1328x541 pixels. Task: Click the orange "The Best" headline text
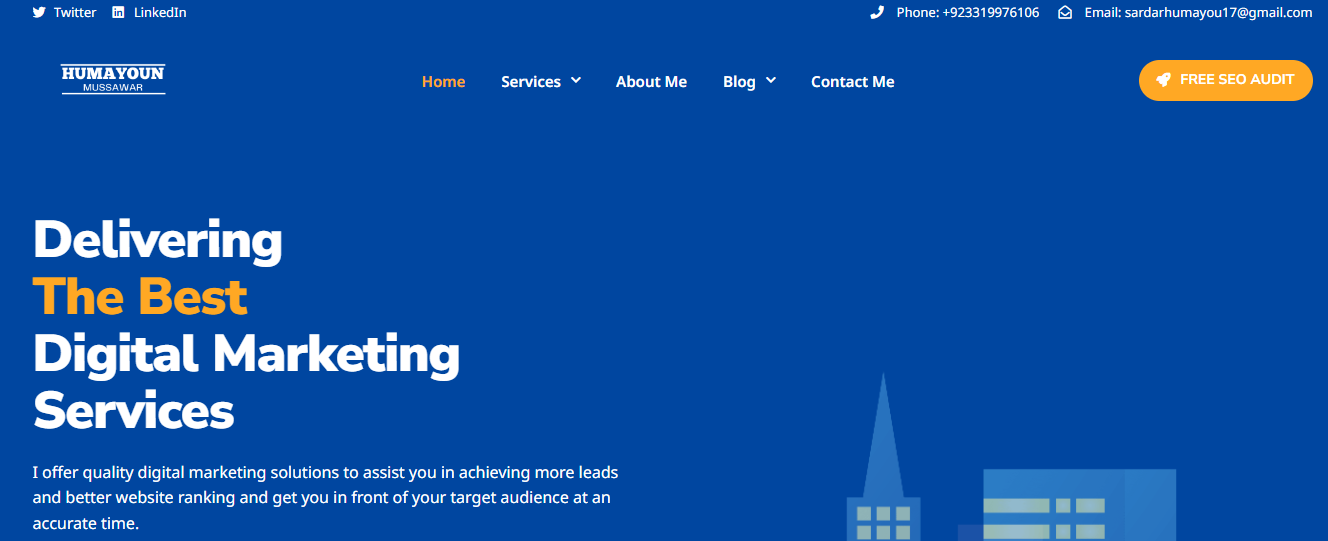[x=140, y=297]
